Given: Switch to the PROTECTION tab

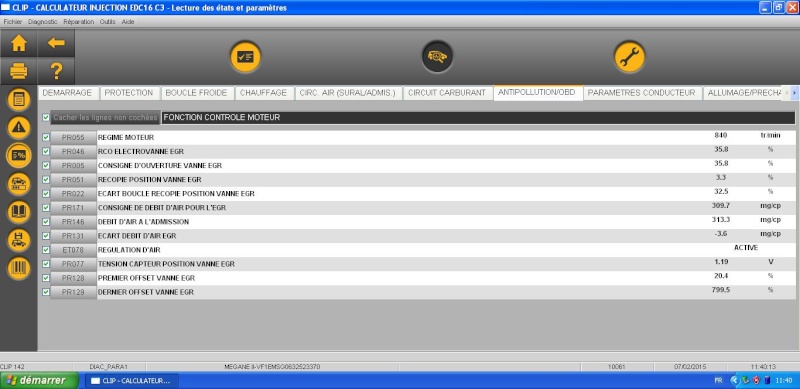Looking at the screenshot, I should (x=129, y=93).
